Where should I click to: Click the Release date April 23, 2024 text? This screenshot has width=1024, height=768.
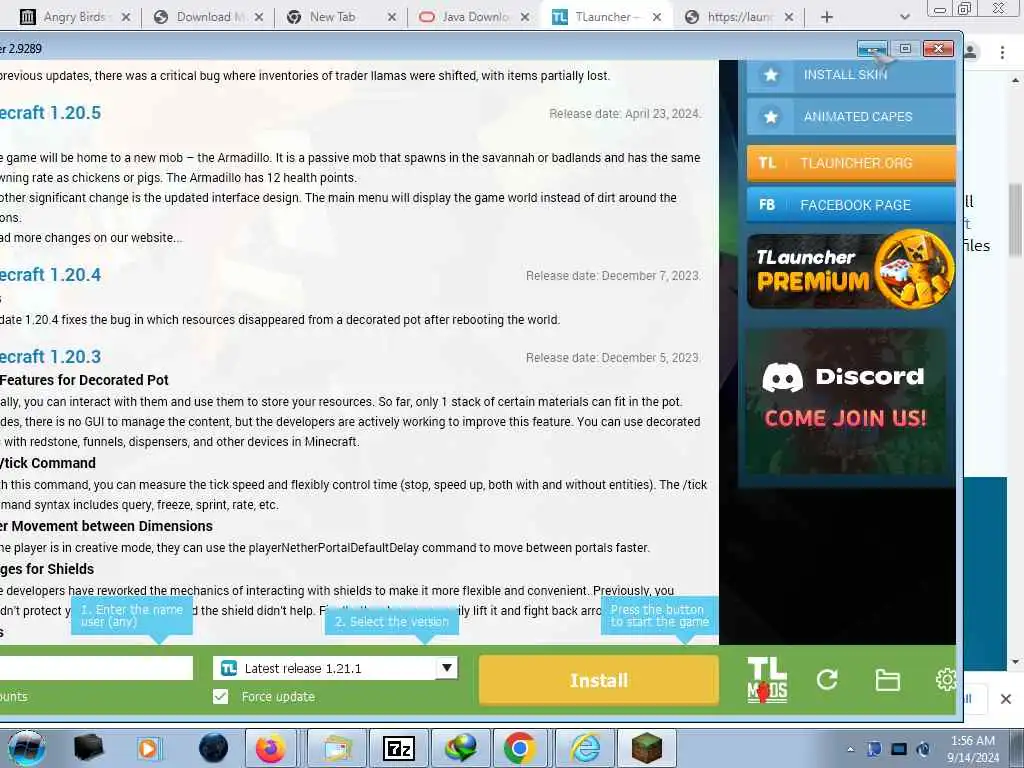tap(625, 114)
